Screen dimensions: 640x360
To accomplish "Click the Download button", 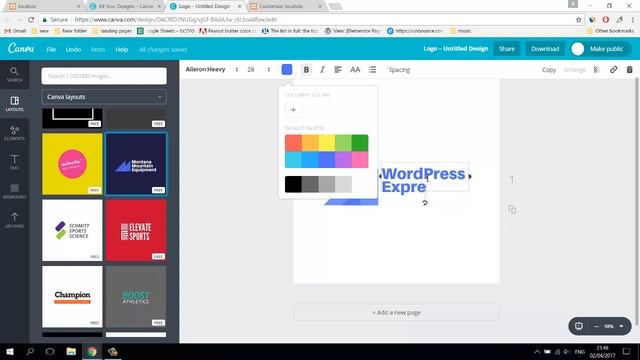I will (x=545, y=49).
